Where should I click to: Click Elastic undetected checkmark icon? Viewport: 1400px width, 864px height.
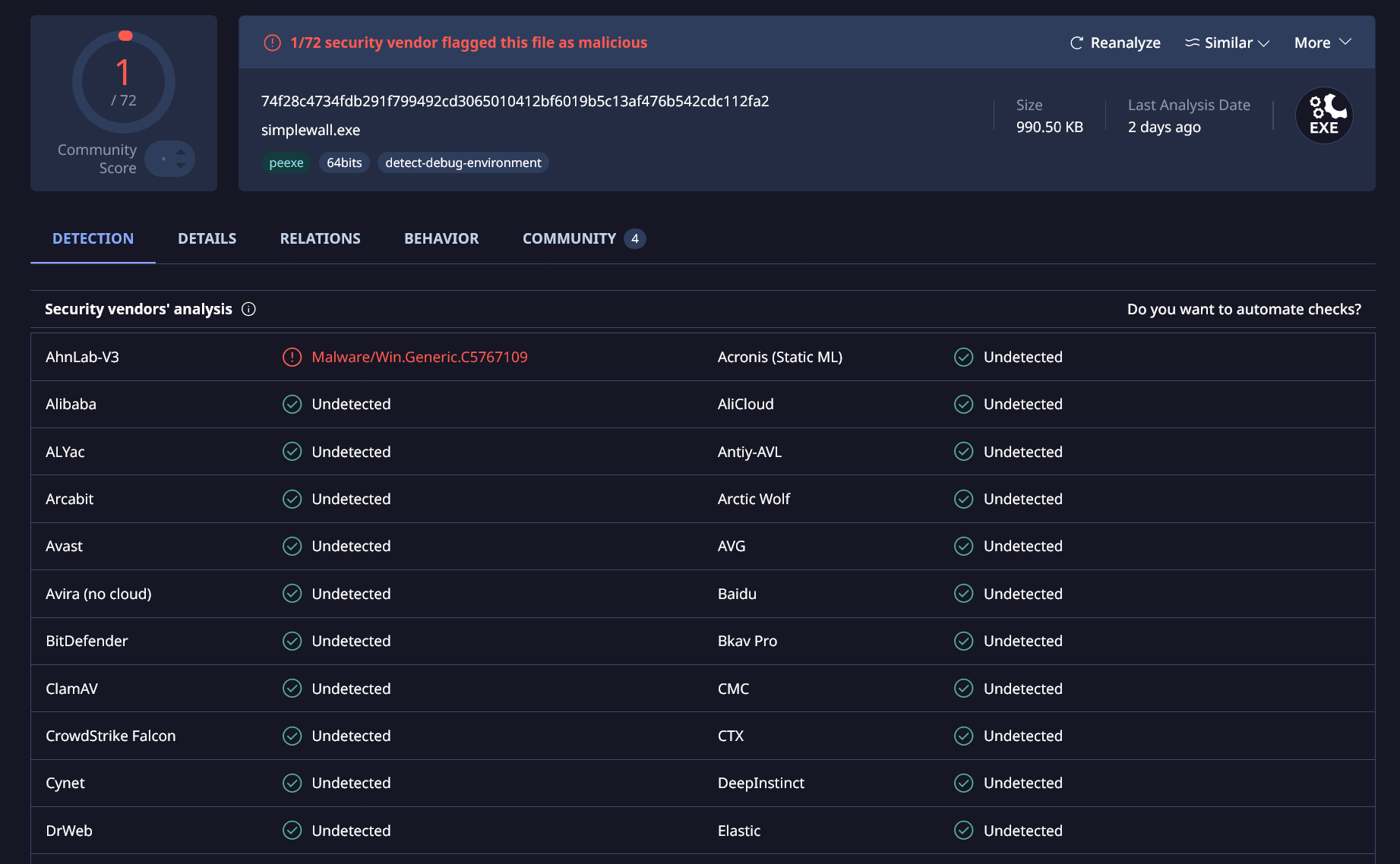pyautogui.click(x=964, y=831)
